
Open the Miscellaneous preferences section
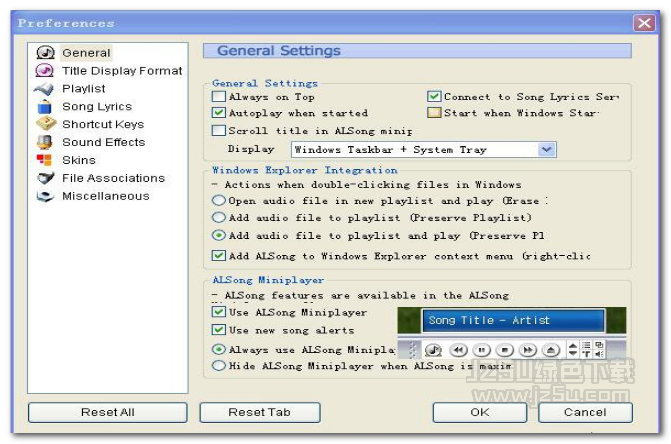[105, 196]
